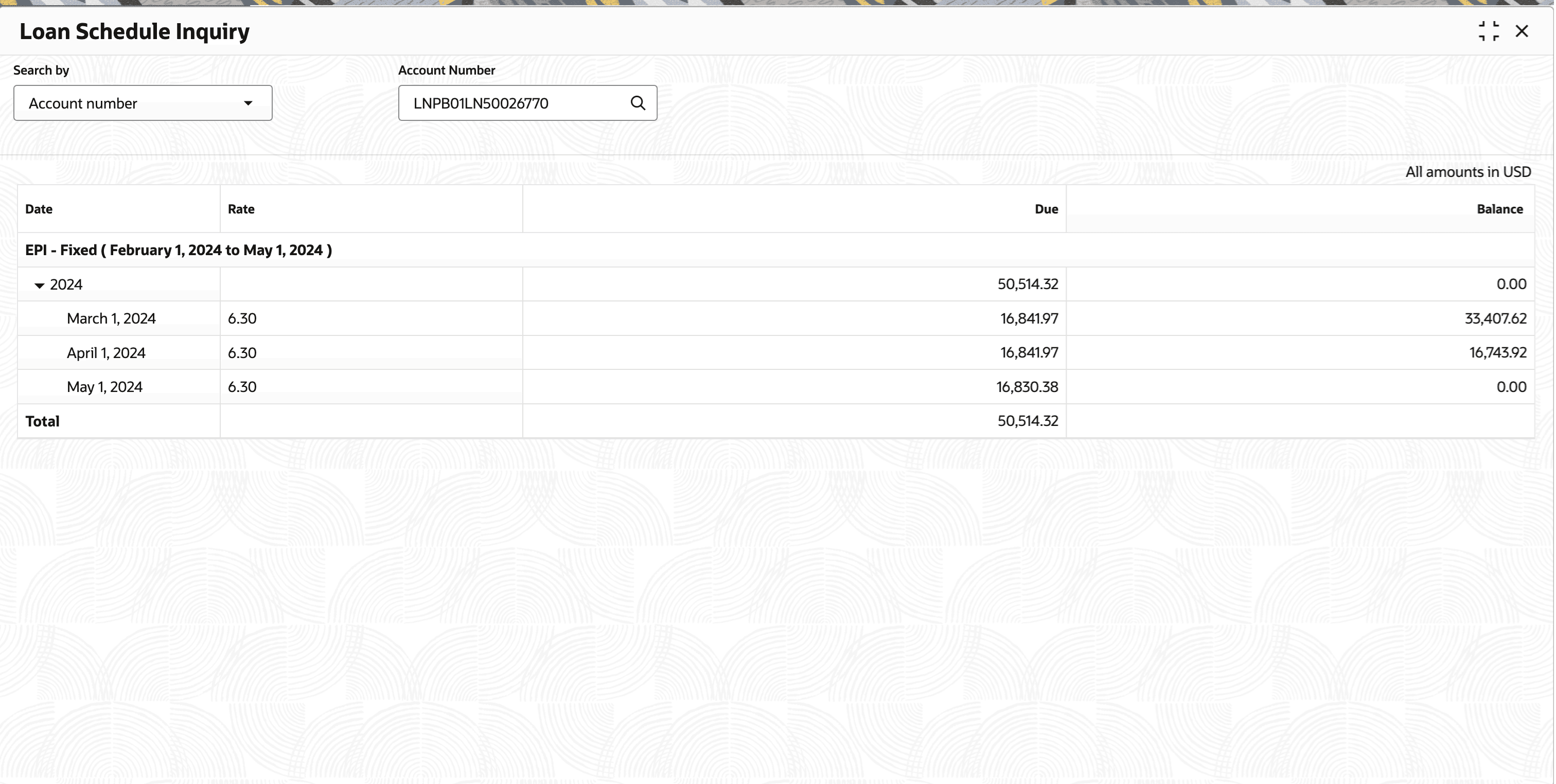
Task: Click the Due column header
Action: pos(1046,209)
